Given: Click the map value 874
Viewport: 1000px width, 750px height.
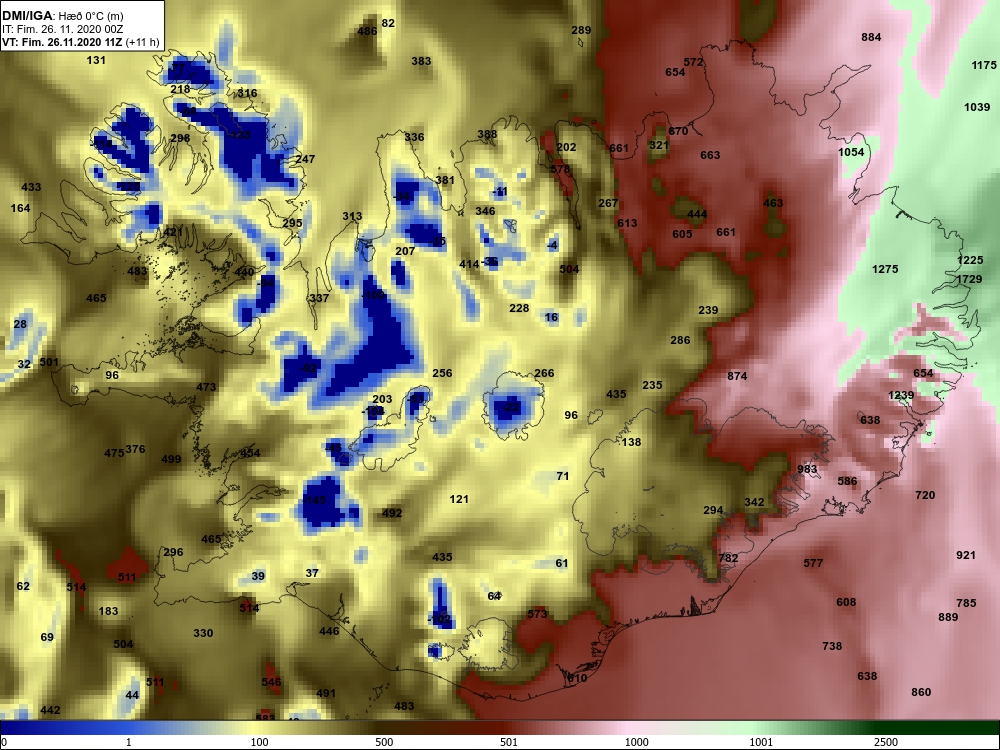Looking at the screenshot, I should (x=737, y=376).
